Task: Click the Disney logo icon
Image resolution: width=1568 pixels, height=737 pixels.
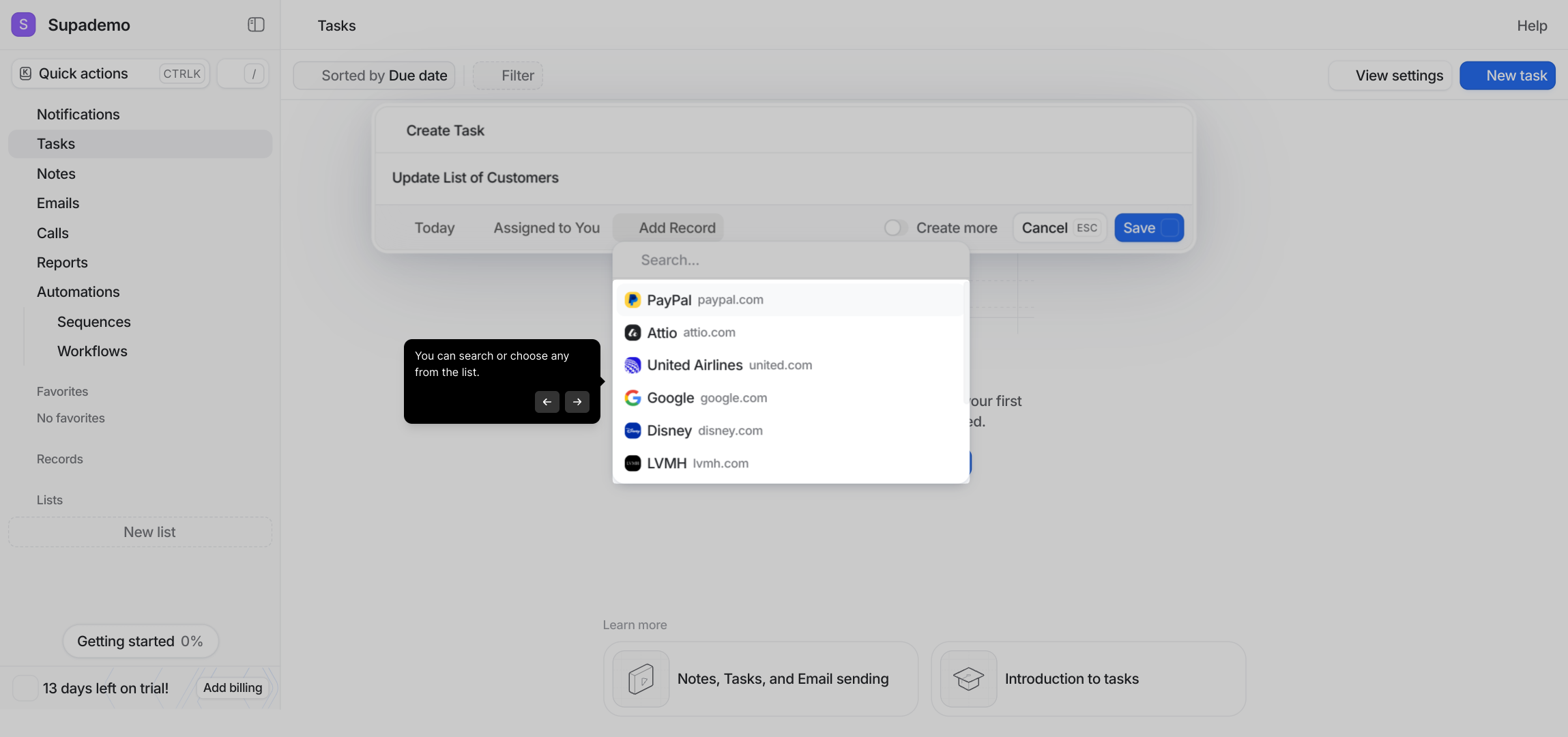Action: click(633, 431)
